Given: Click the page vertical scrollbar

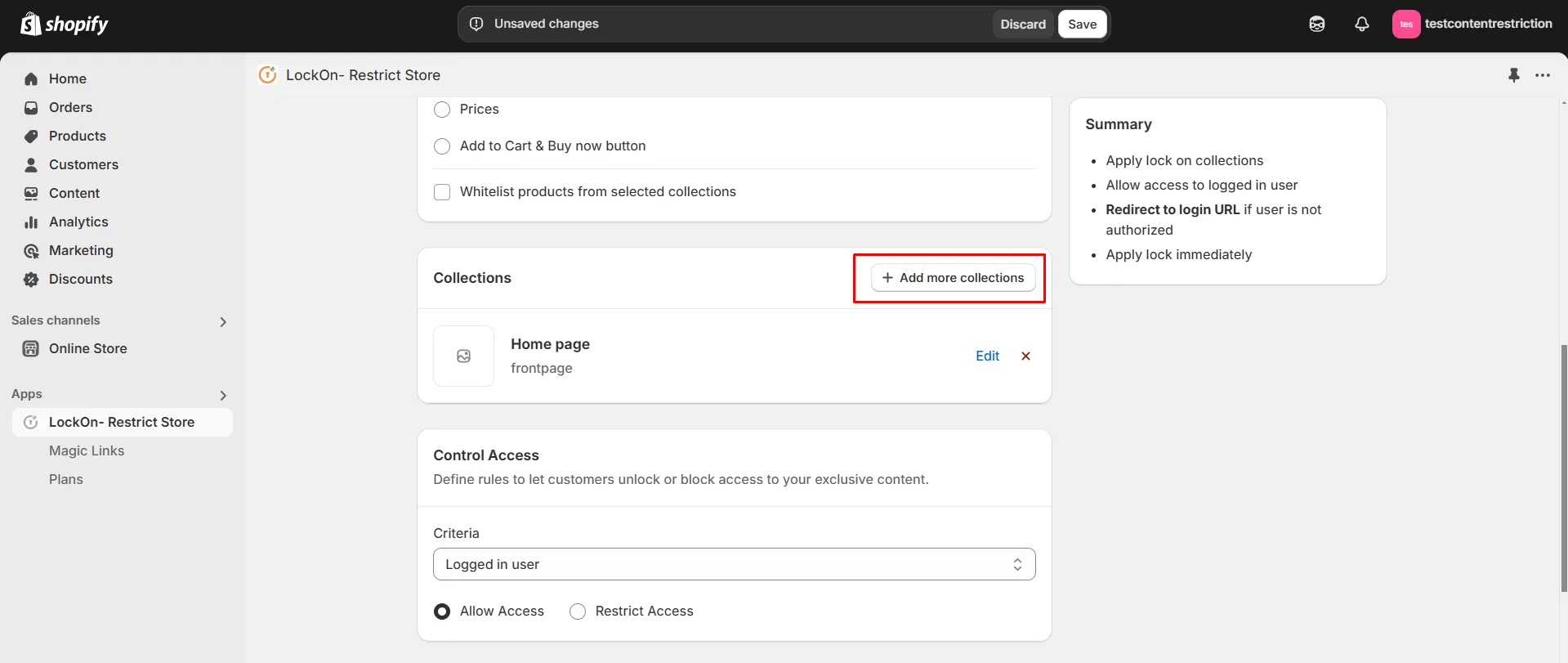Looking at the screenshot, I should click(x=1563, y=468).
